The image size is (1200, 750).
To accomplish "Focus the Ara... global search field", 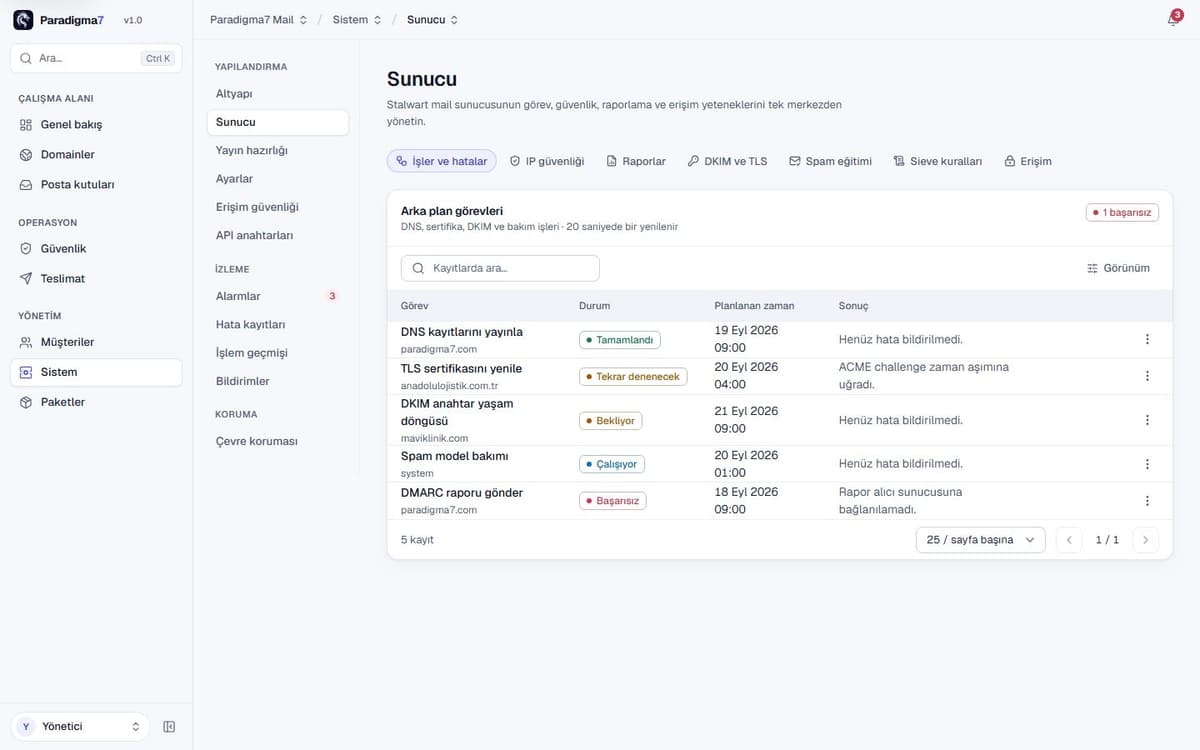I will point(96,58).
